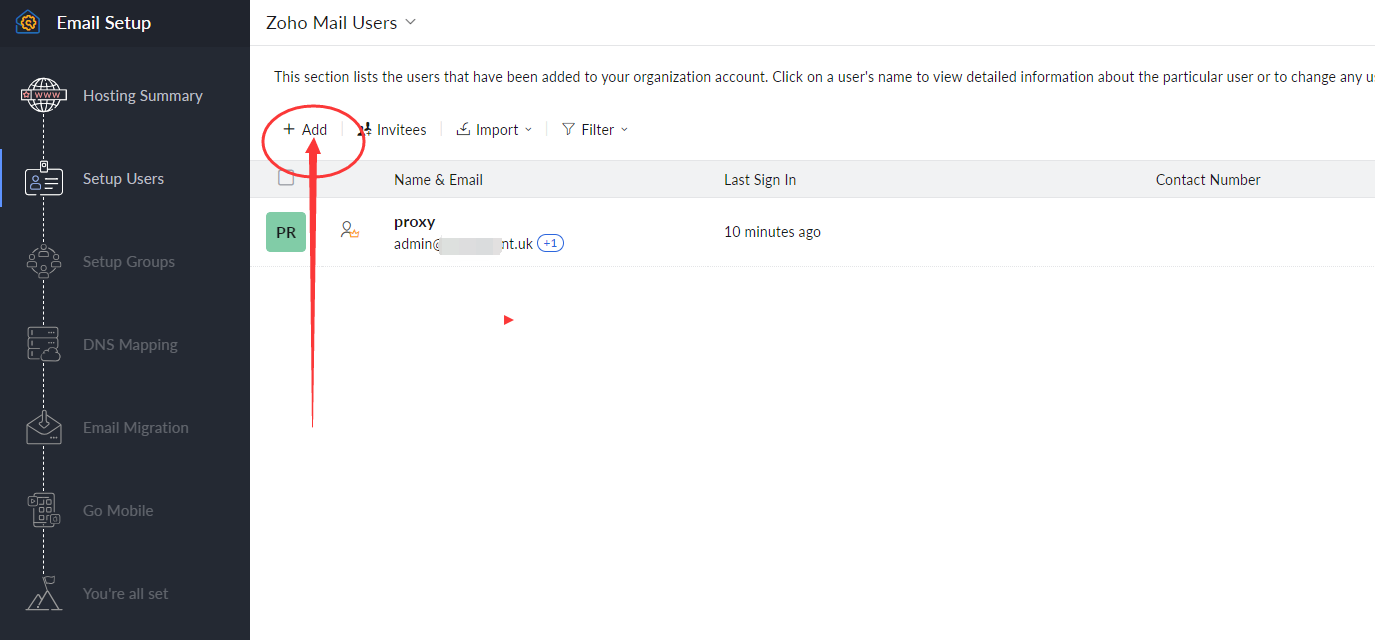Open the Email Migration step label
The width and height of the screenshot is (1375, 640).
(x=136, y=428)
